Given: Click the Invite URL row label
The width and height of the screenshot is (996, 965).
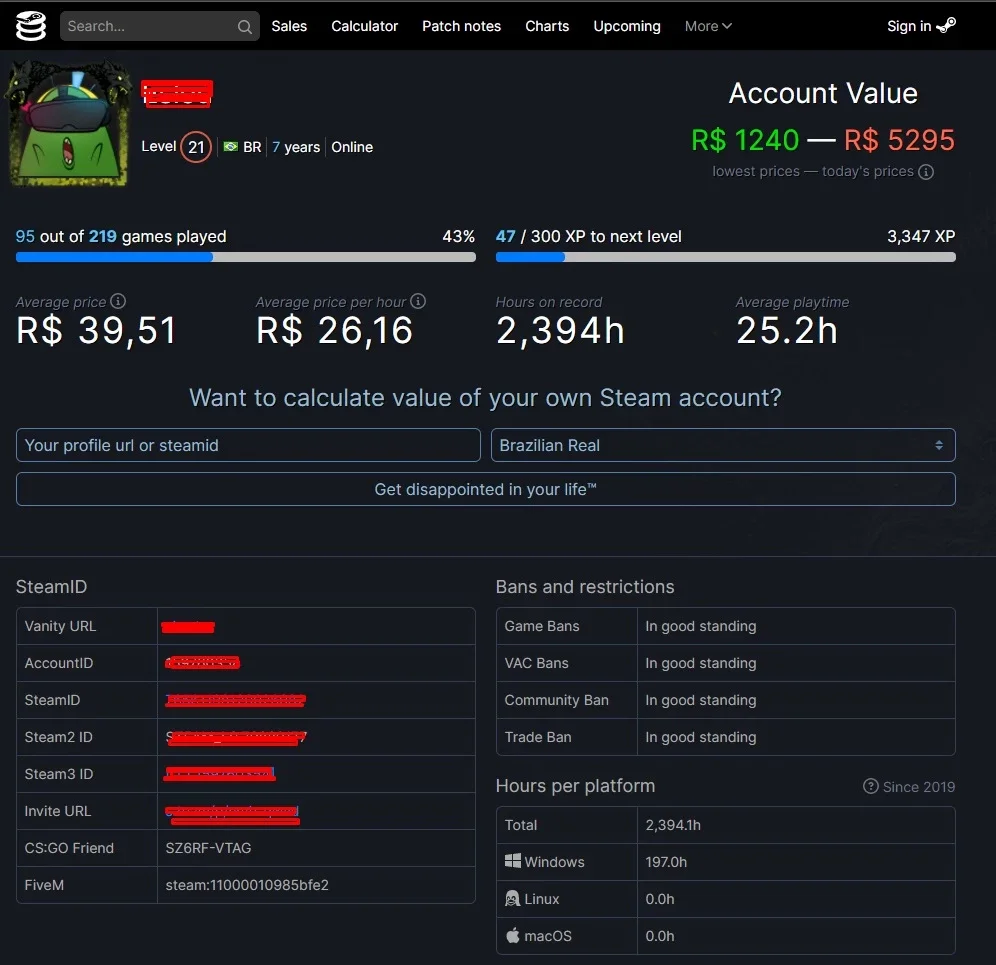Looking at the screenshot, I should (x=58, y=811).
